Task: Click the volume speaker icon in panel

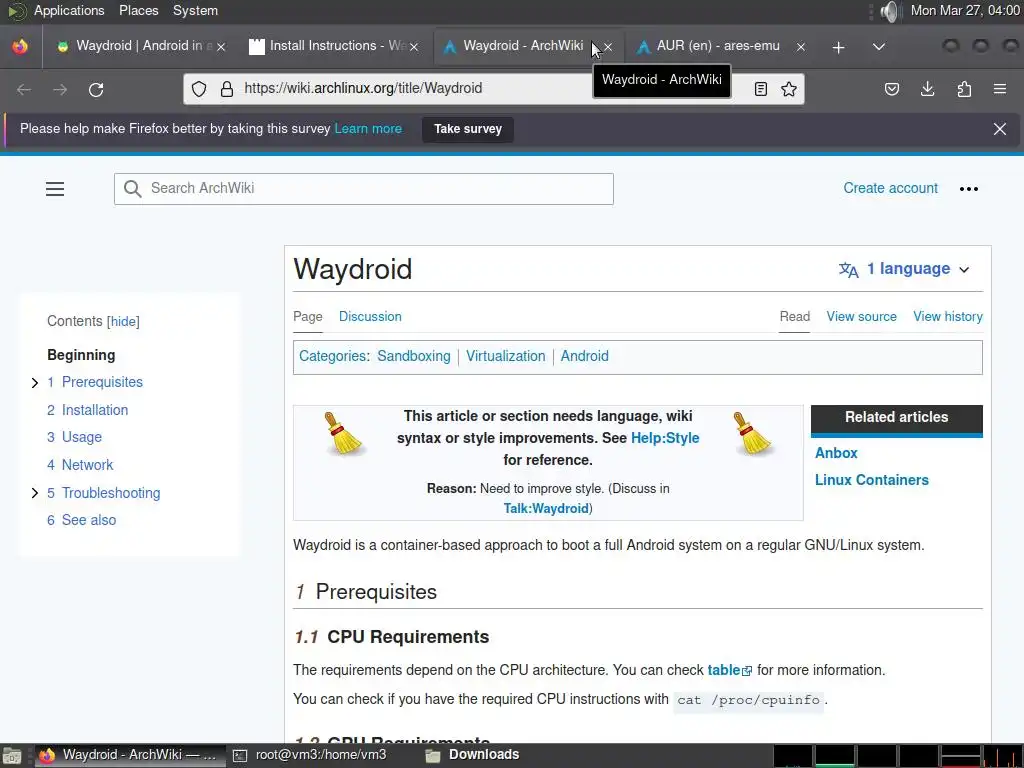Action: (889, 11)
